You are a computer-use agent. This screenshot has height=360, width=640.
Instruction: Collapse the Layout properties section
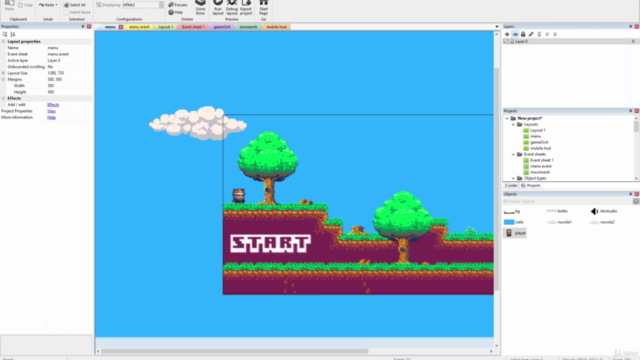point(3,42)
